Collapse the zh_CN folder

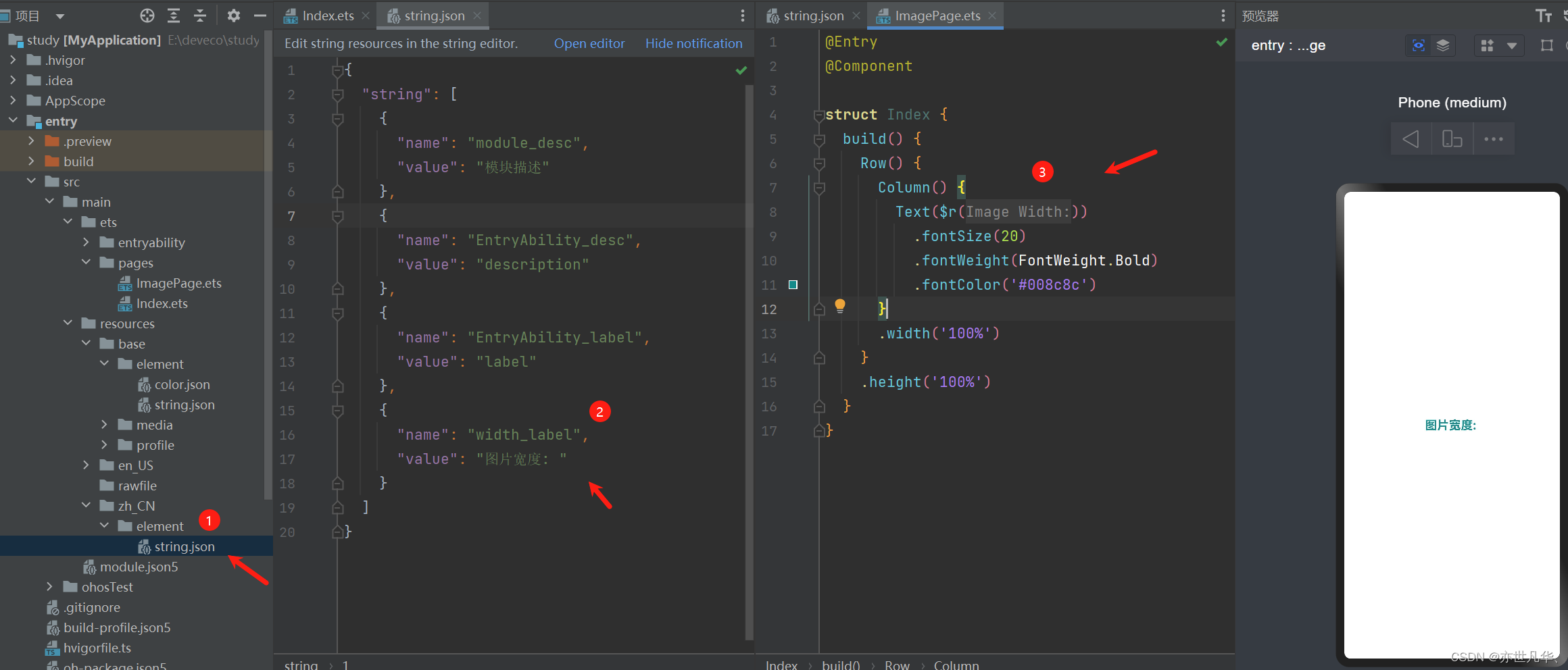(x=86, y=506)
